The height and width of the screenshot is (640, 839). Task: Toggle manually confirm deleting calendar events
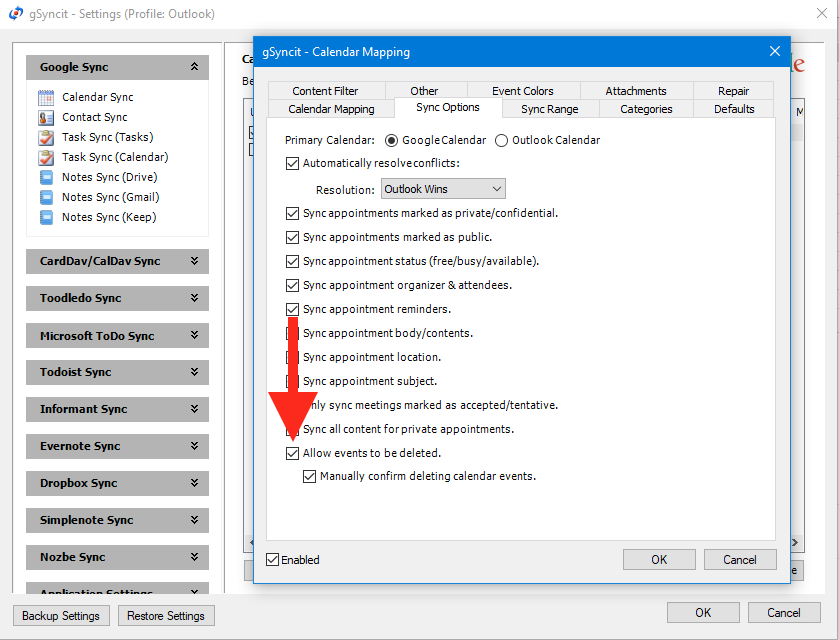tap(309, 476)
